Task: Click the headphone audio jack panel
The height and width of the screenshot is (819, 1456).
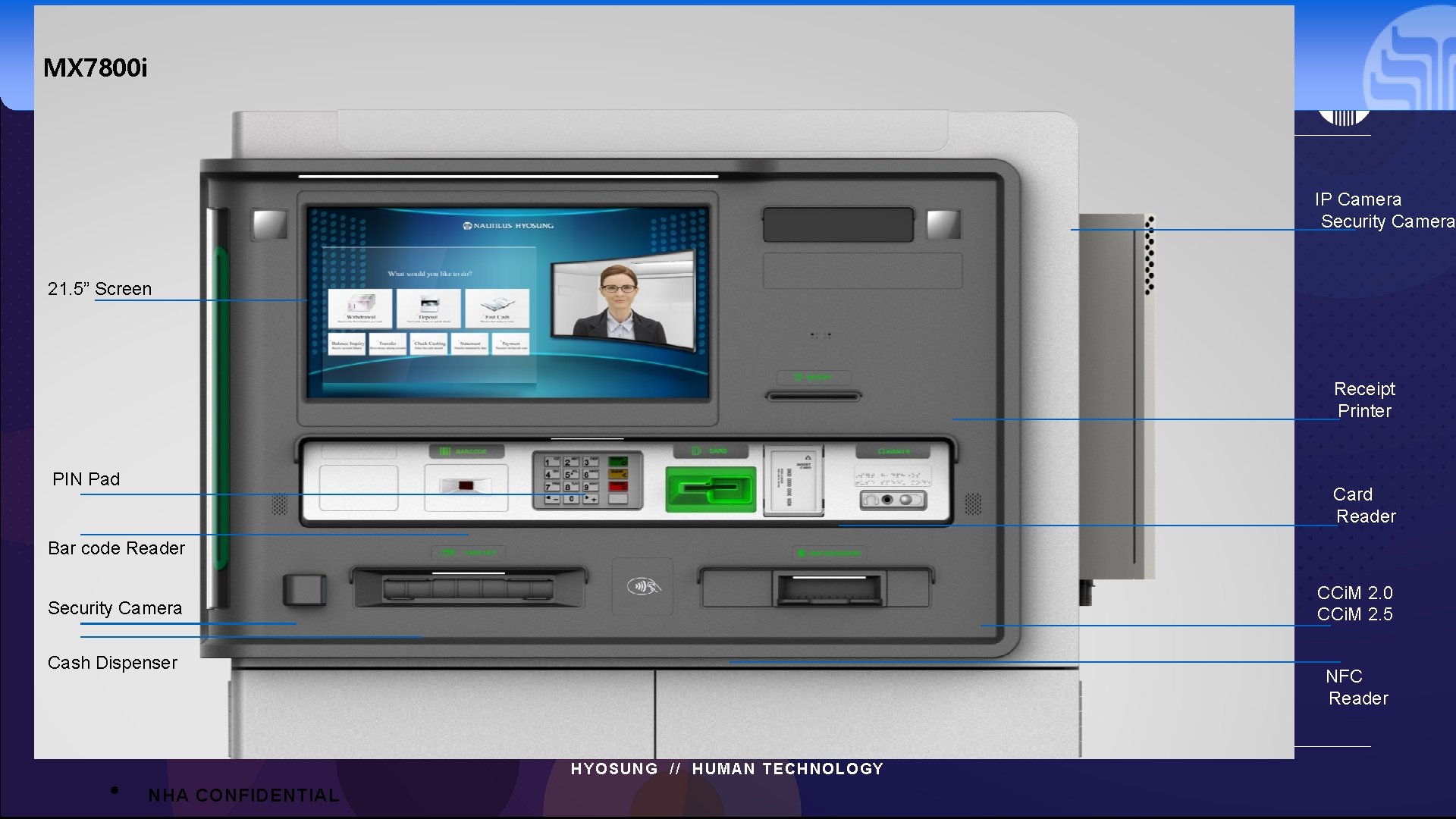Action: coord(893,500)
